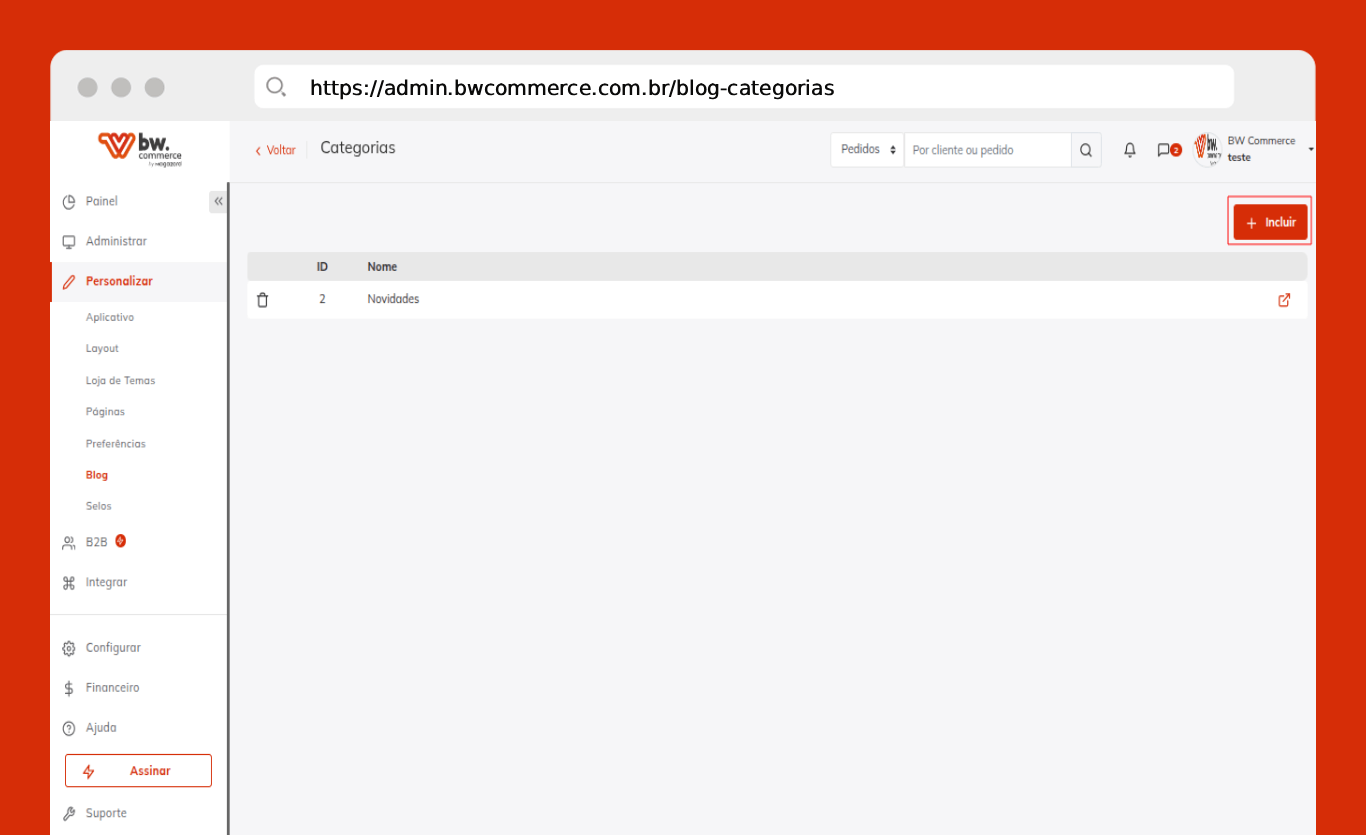Click the B2B people icon
Screen dimensions: 1366x835
click(69, 543)
